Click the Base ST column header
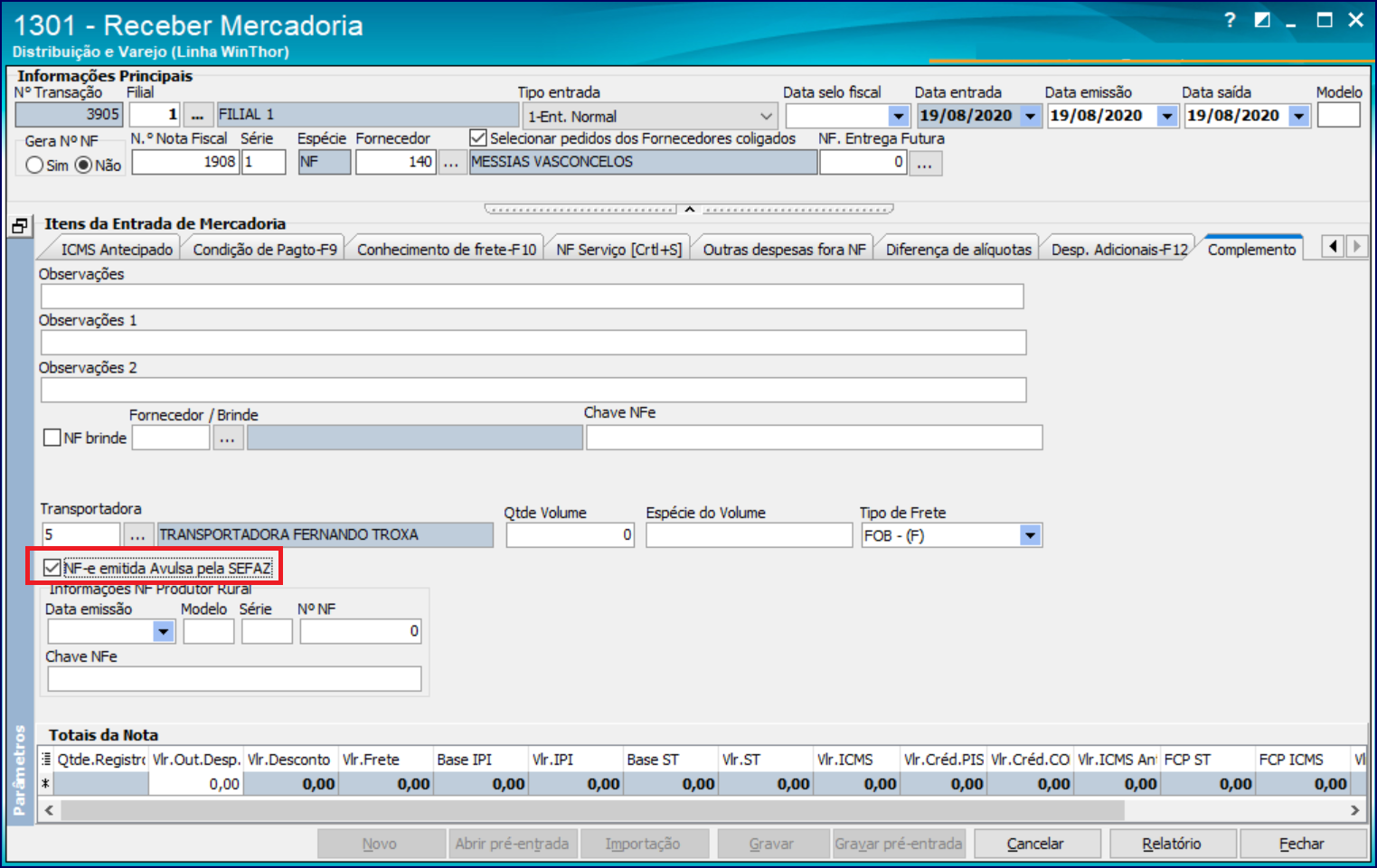 pyautogui.click(x=670, y=759)
